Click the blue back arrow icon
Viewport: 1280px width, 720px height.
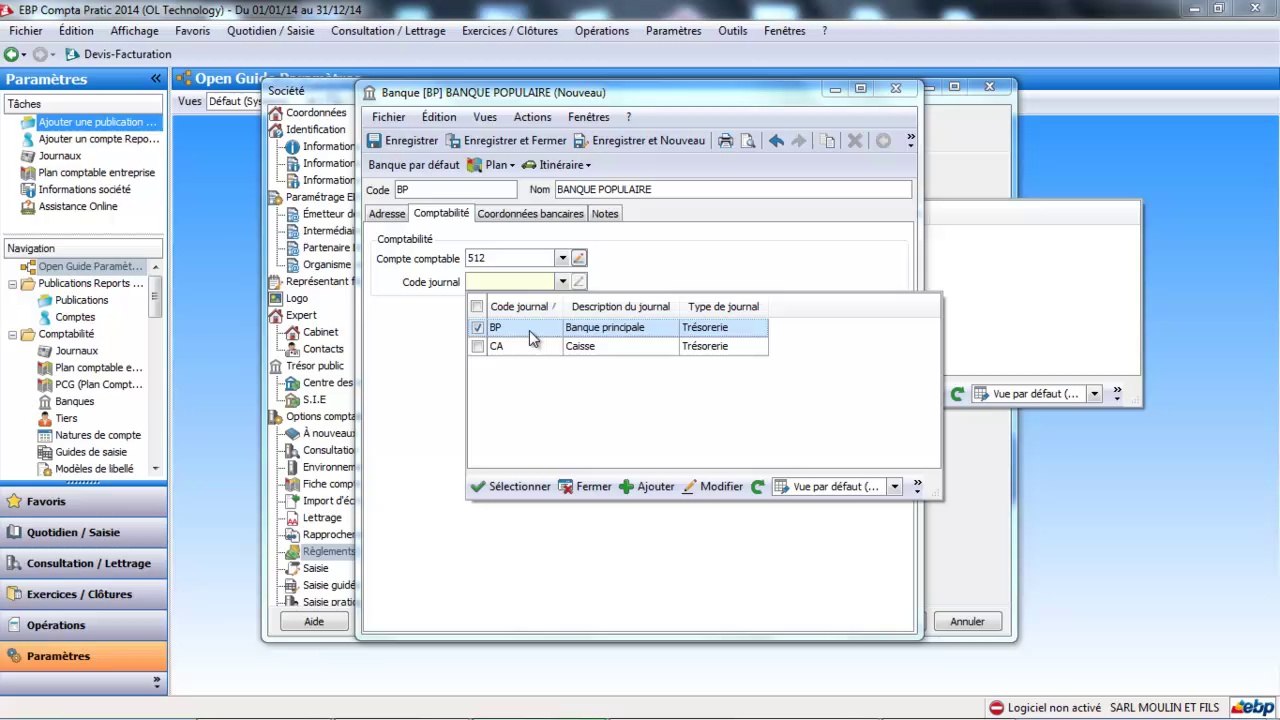click(x=776, y=141)
